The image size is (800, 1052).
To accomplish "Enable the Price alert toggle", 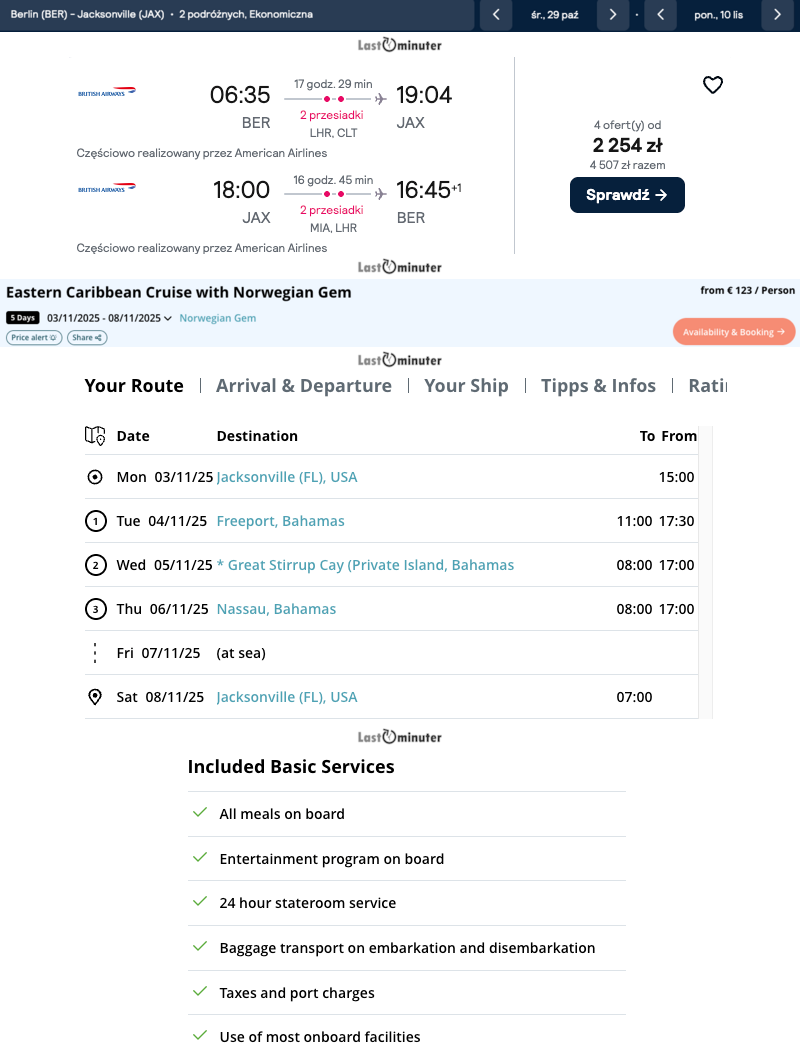I will click(x=34, y=338).
